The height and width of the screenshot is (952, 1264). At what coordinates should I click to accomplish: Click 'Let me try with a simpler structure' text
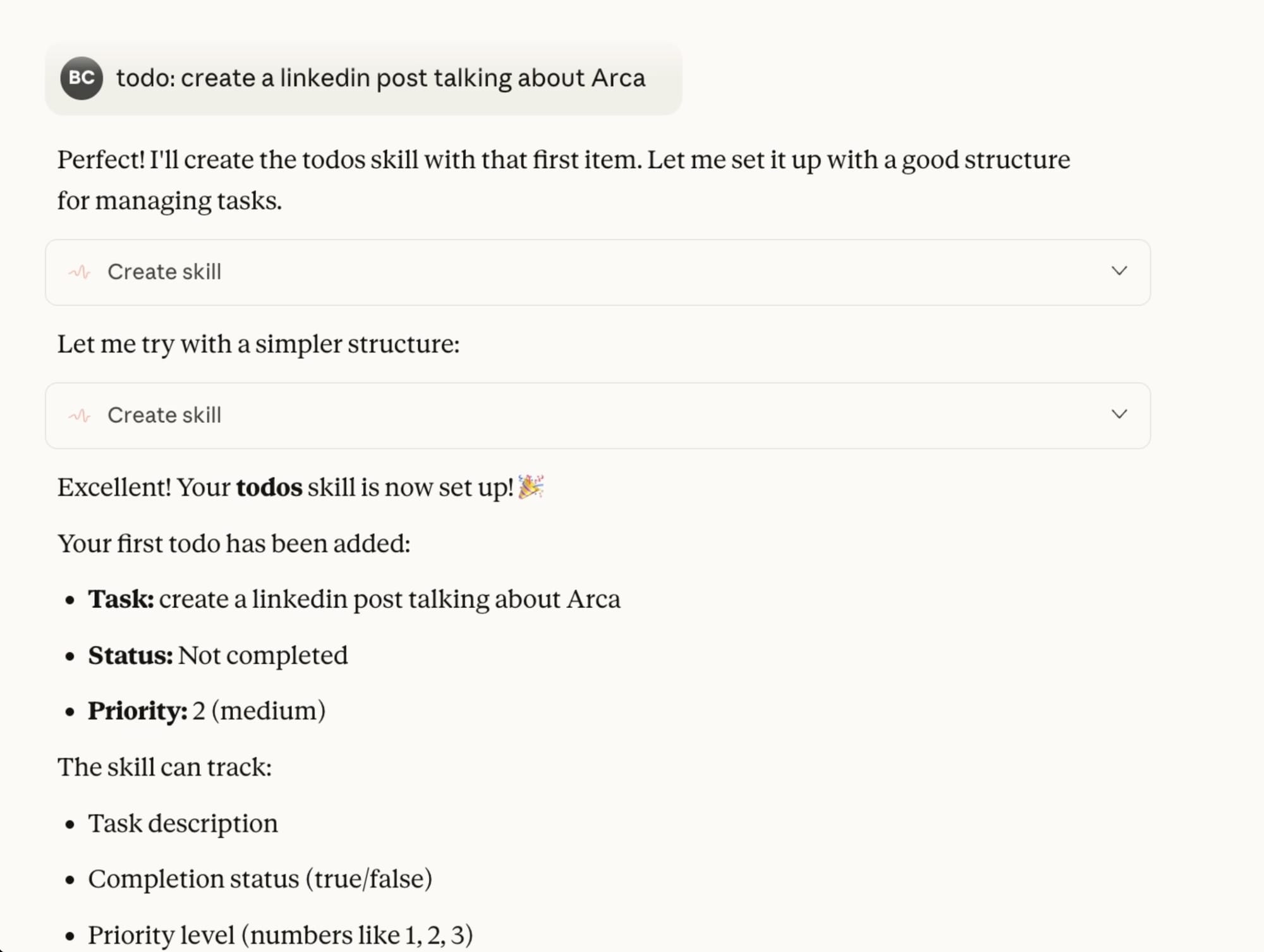[x=258, y=344]
